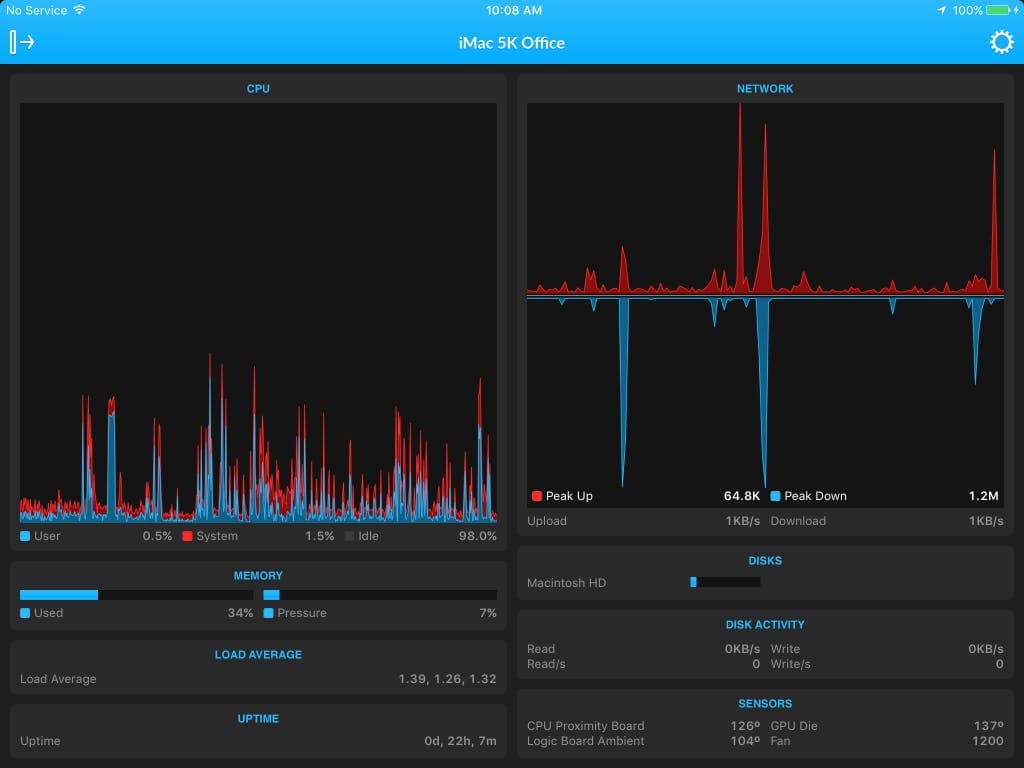This screenshot has height=768, width=1024.
Task: Click the battery indicator in the status bar
Action: [x=996, y=10]
